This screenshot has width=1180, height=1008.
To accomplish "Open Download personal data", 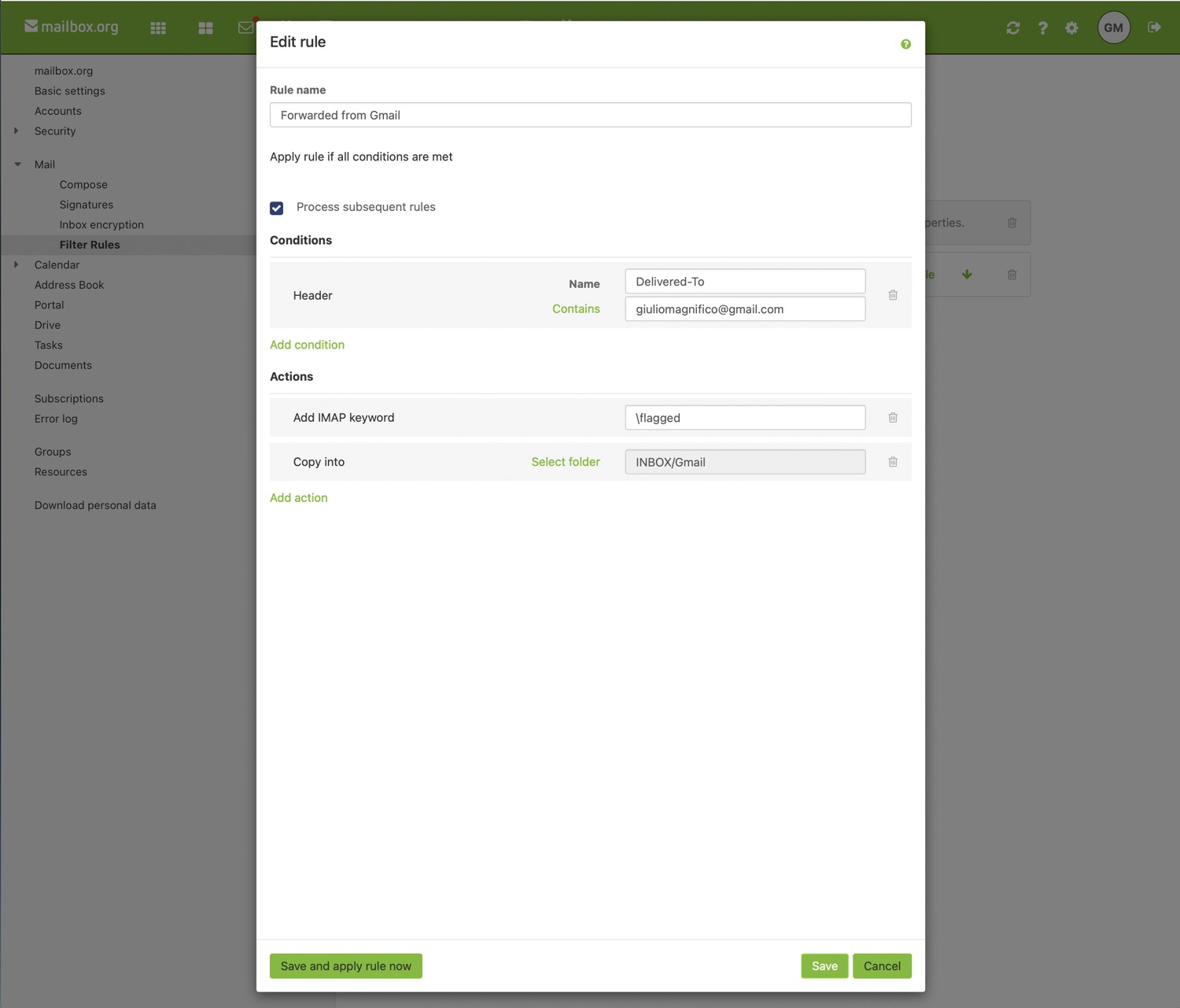I will coord(95,505).
